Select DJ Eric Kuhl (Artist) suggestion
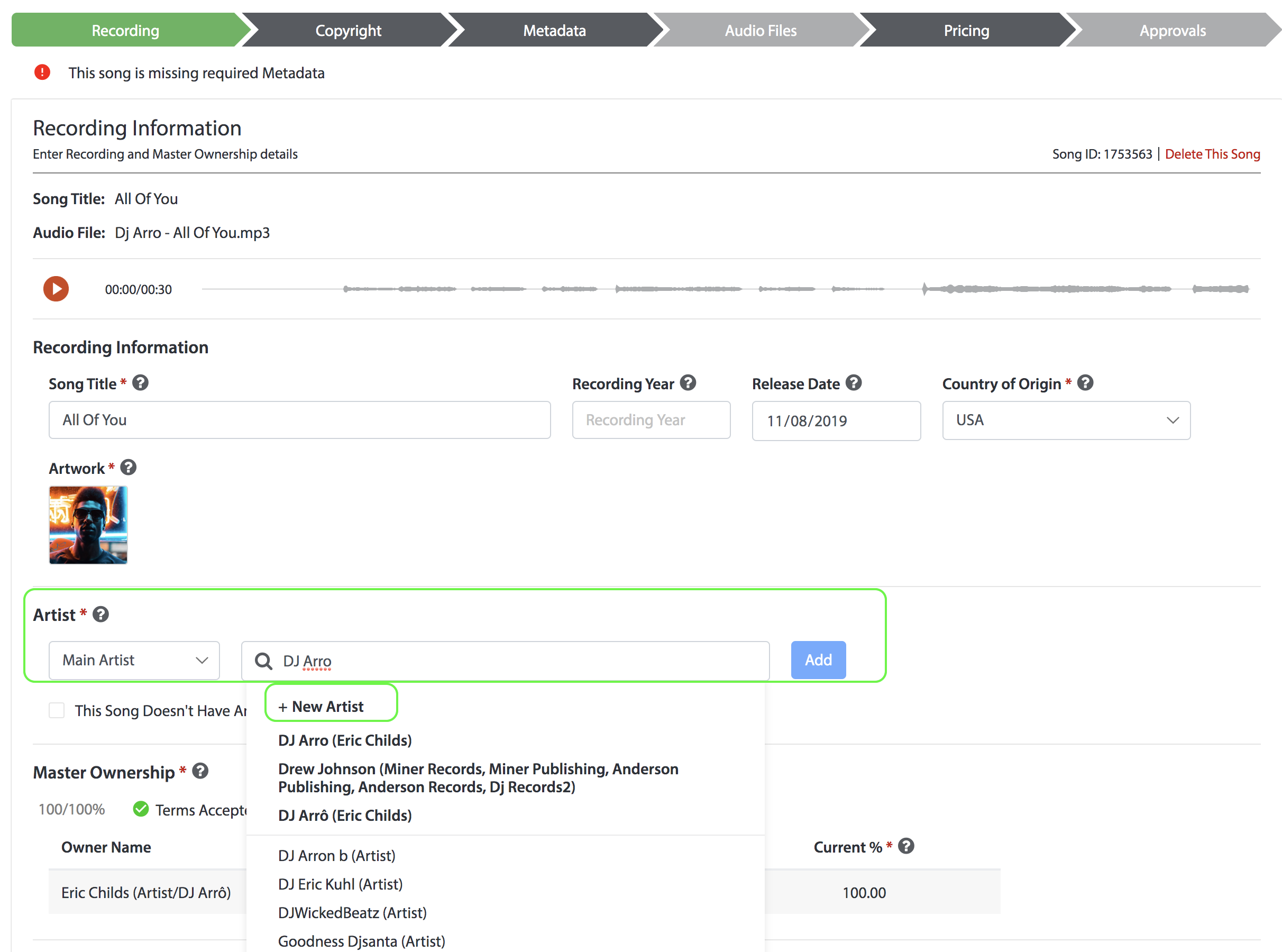Screen dimensions: 1282x952 pyautogui.click(x=340, y=884)
